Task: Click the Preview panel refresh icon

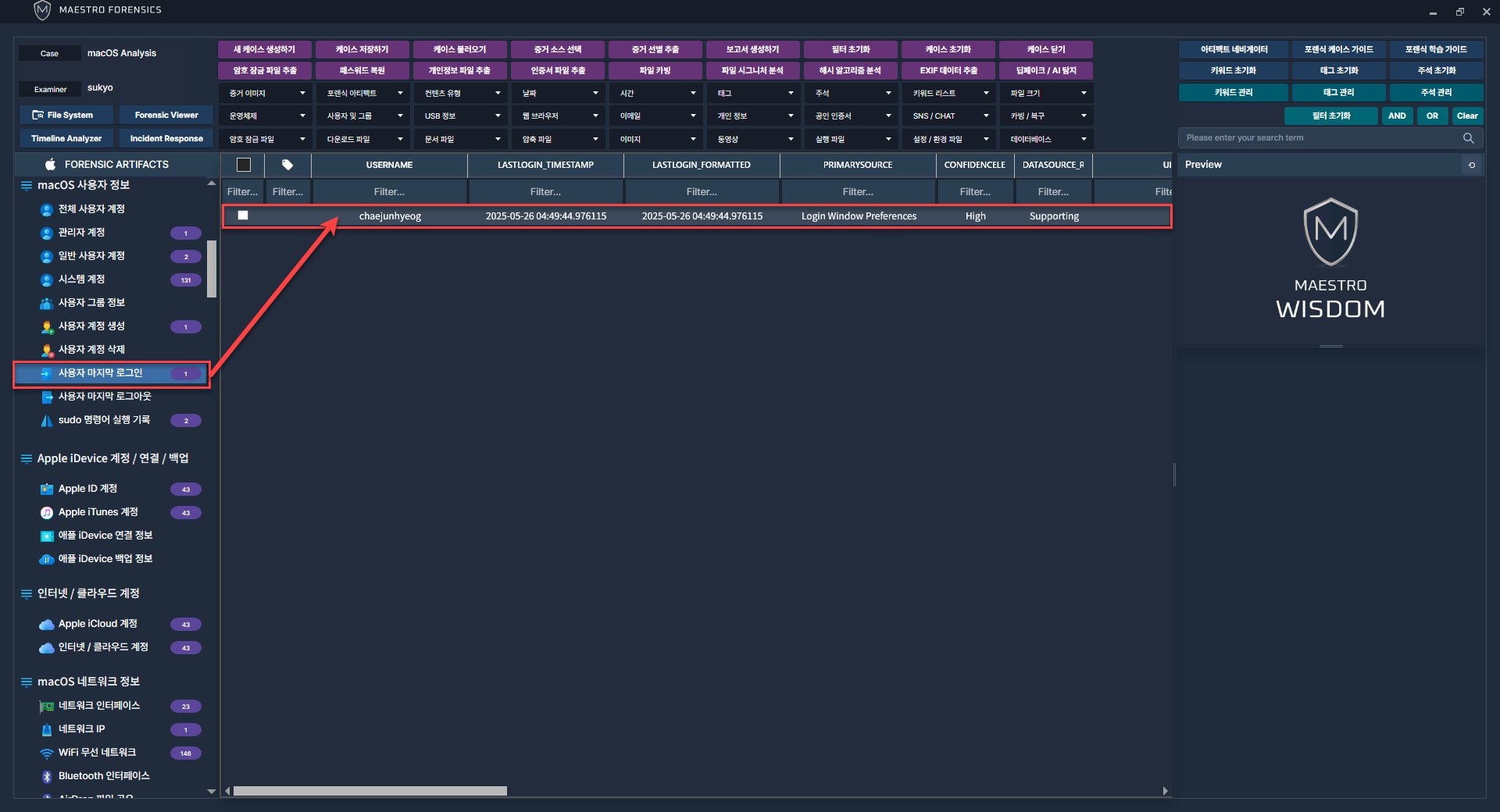Action: point(1472,165)
